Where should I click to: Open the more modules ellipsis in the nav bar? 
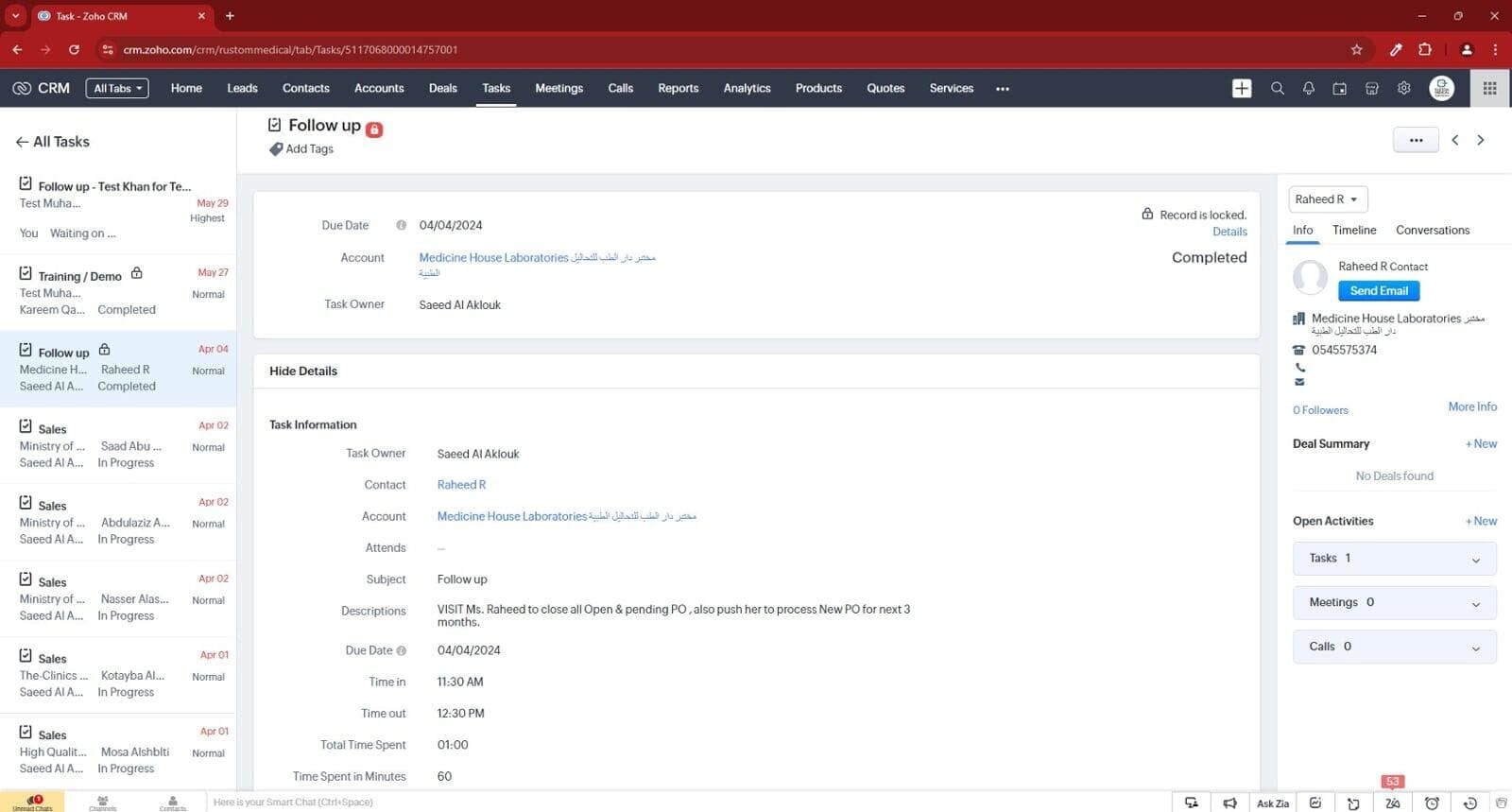click(x=1003, y=89)
